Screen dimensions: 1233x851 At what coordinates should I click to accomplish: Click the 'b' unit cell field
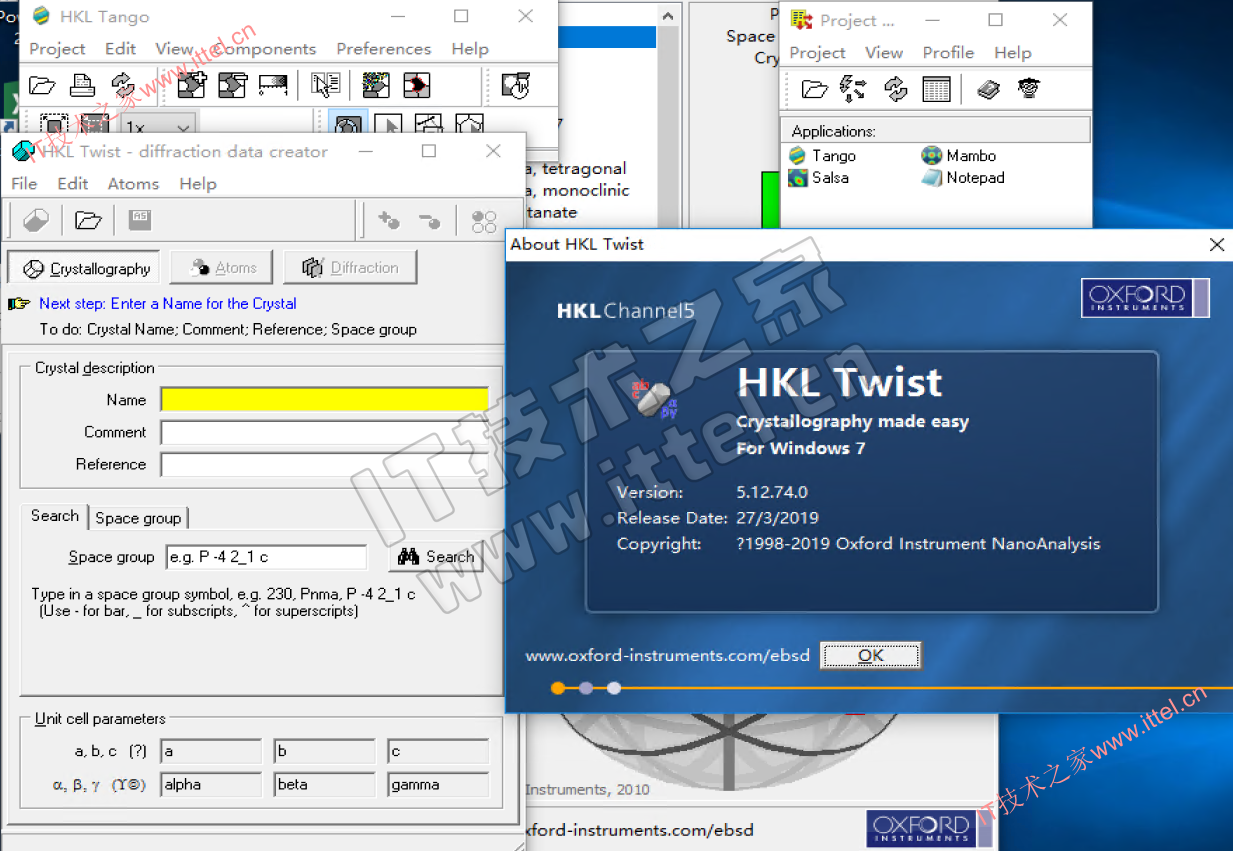(325, 752)
